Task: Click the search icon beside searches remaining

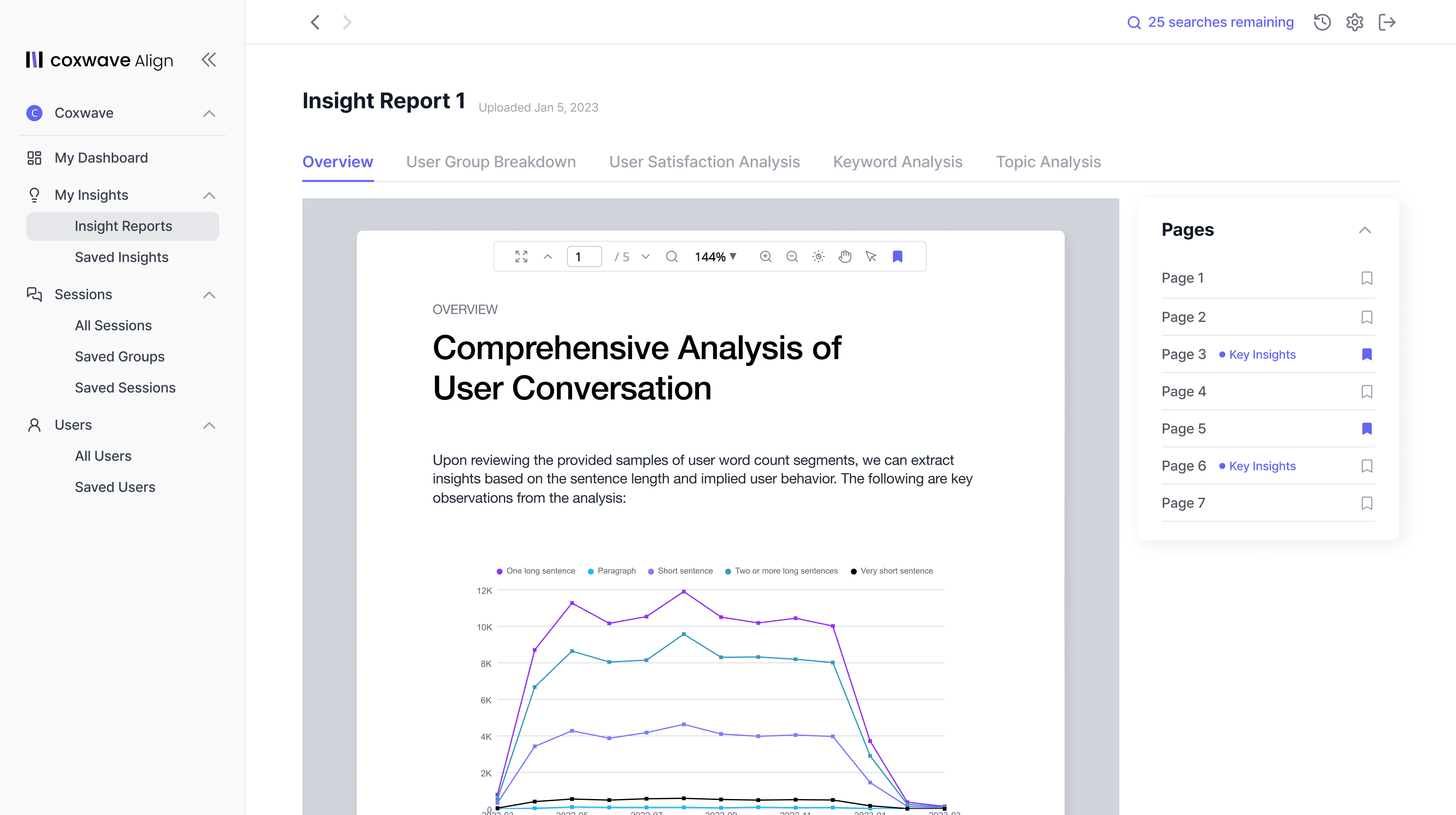Action: point(1134,23)
